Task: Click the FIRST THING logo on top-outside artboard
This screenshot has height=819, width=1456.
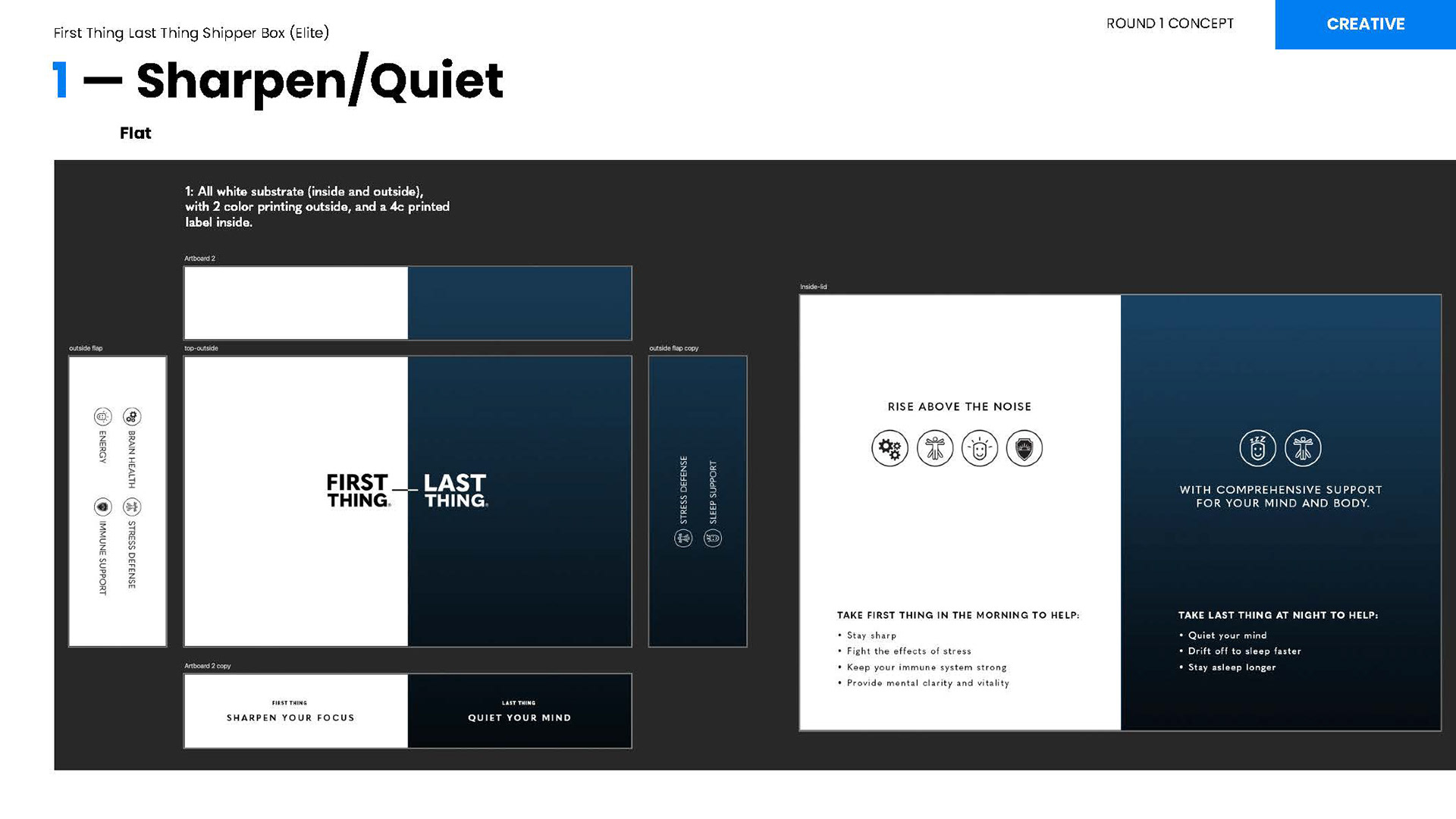Action: [358, 491]
